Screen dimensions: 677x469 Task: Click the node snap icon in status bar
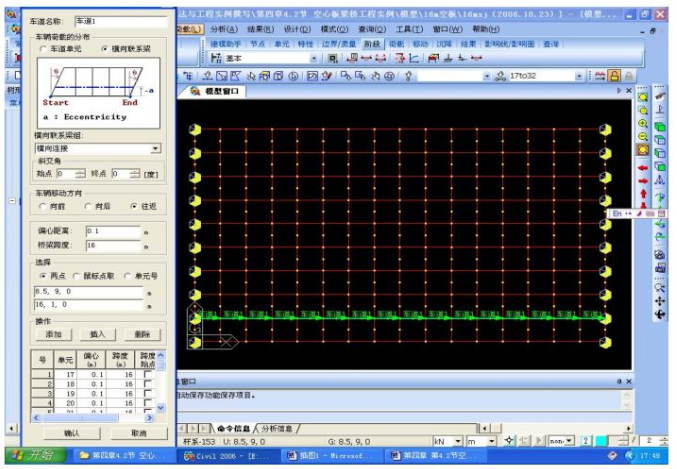coord(509,441)
